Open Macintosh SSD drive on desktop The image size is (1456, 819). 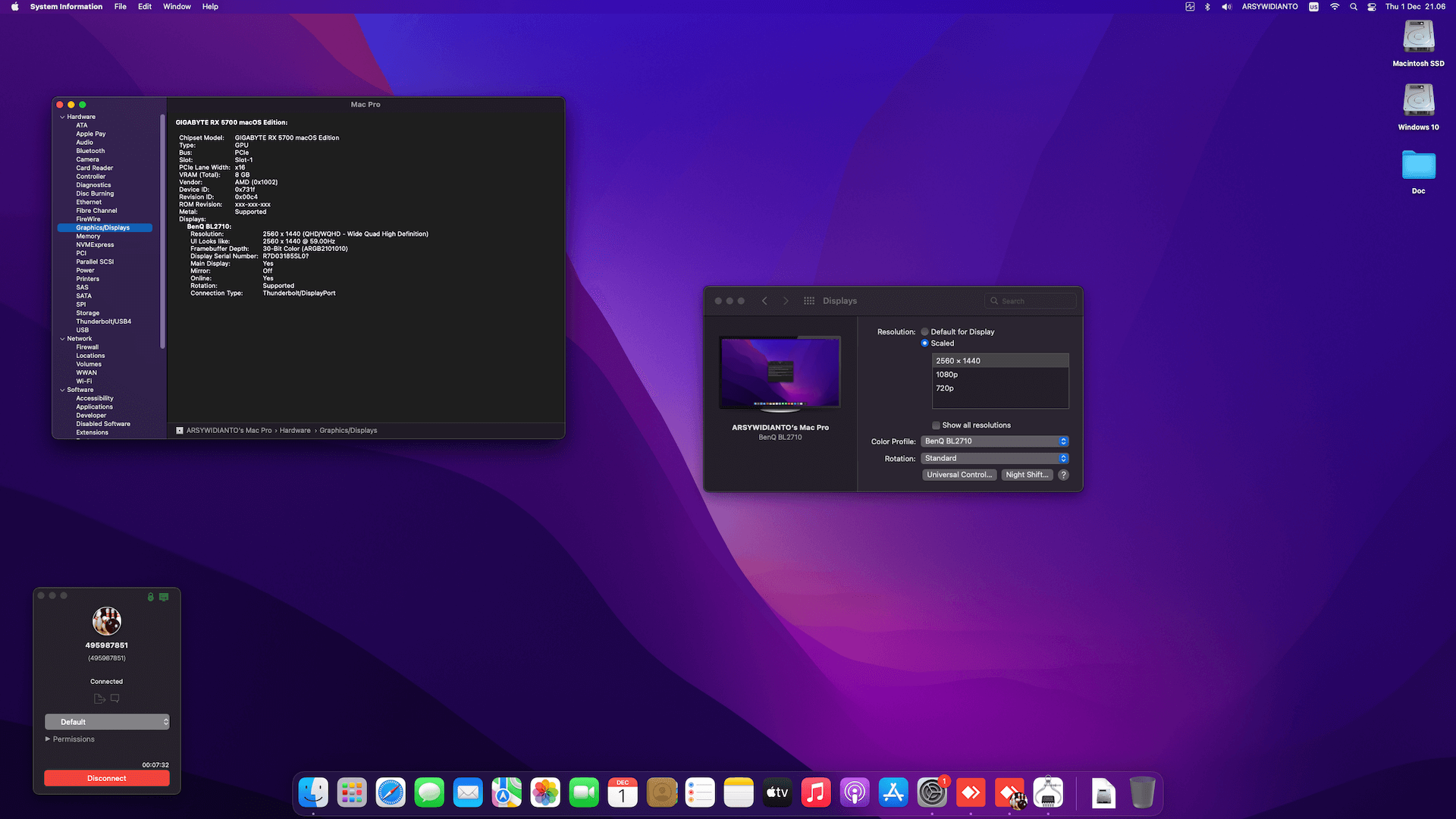(x=1418, y=36)
